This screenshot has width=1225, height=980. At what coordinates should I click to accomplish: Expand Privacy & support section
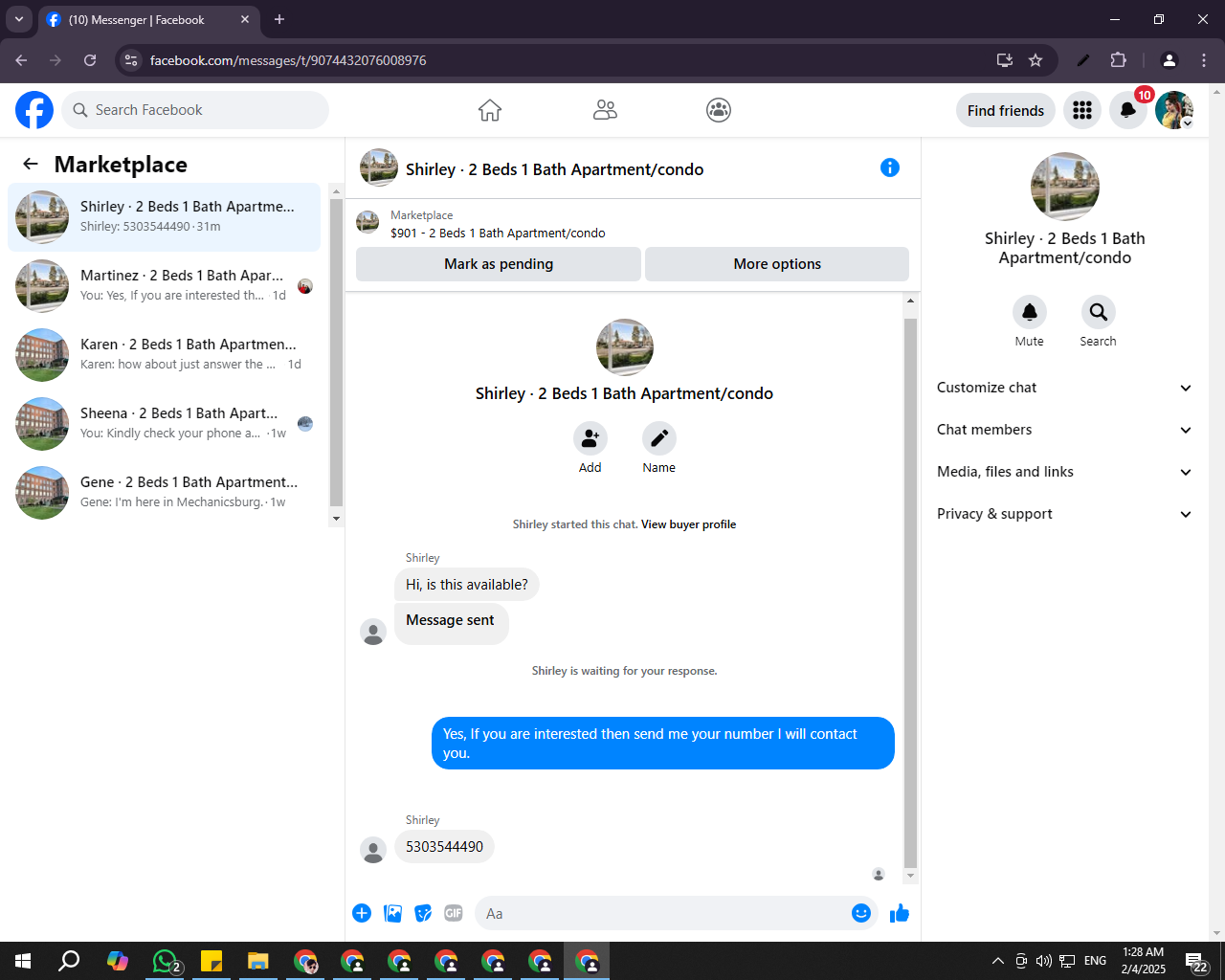click(x=1065, y=514)
